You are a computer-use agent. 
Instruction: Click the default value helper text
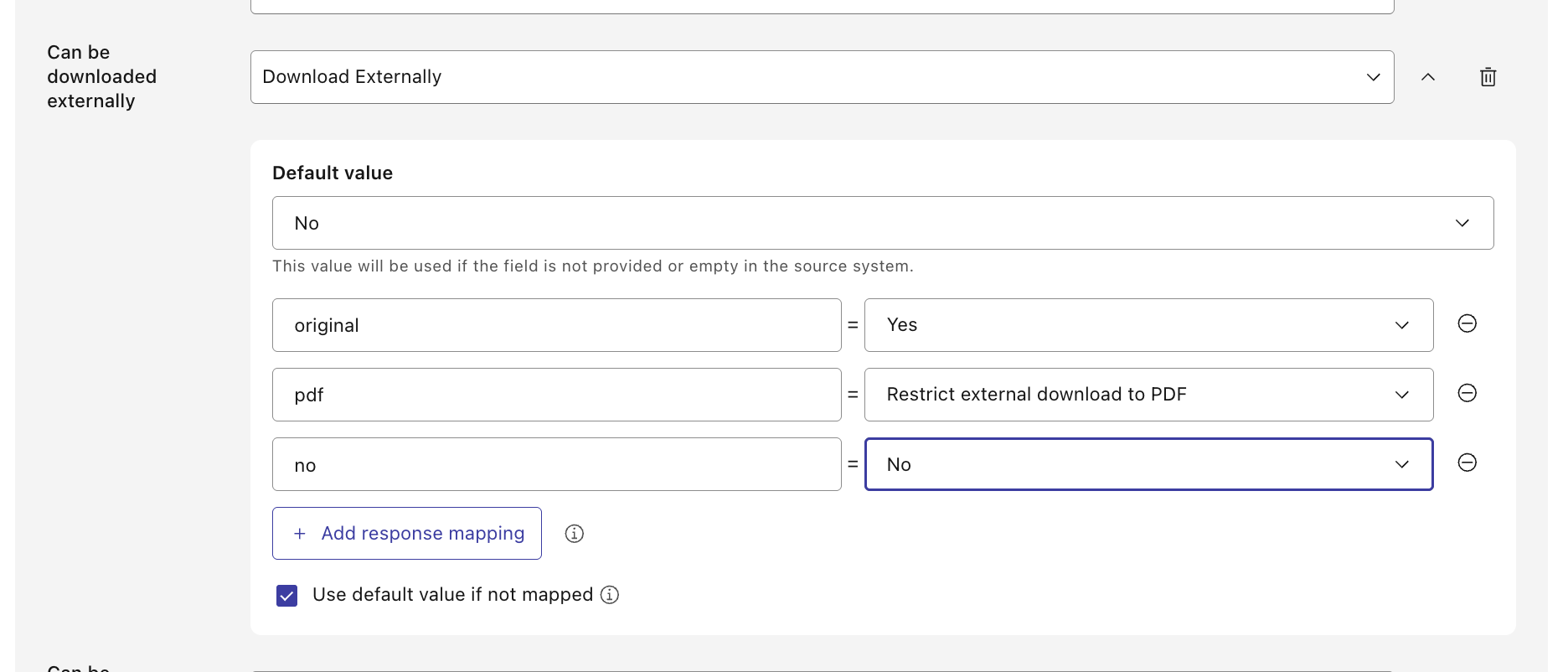coord(592,266)
